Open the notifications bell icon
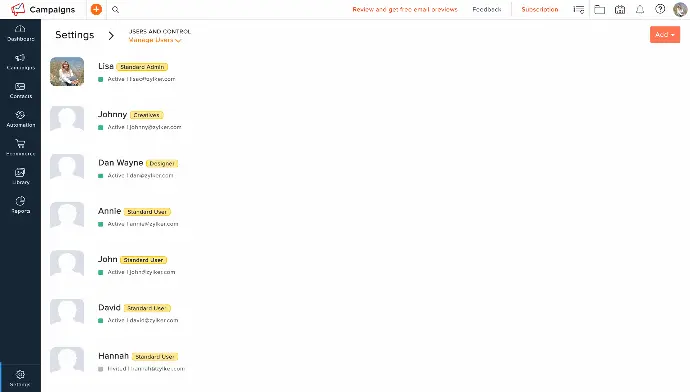This screenshot has height=392, width=690. [640, 9]
